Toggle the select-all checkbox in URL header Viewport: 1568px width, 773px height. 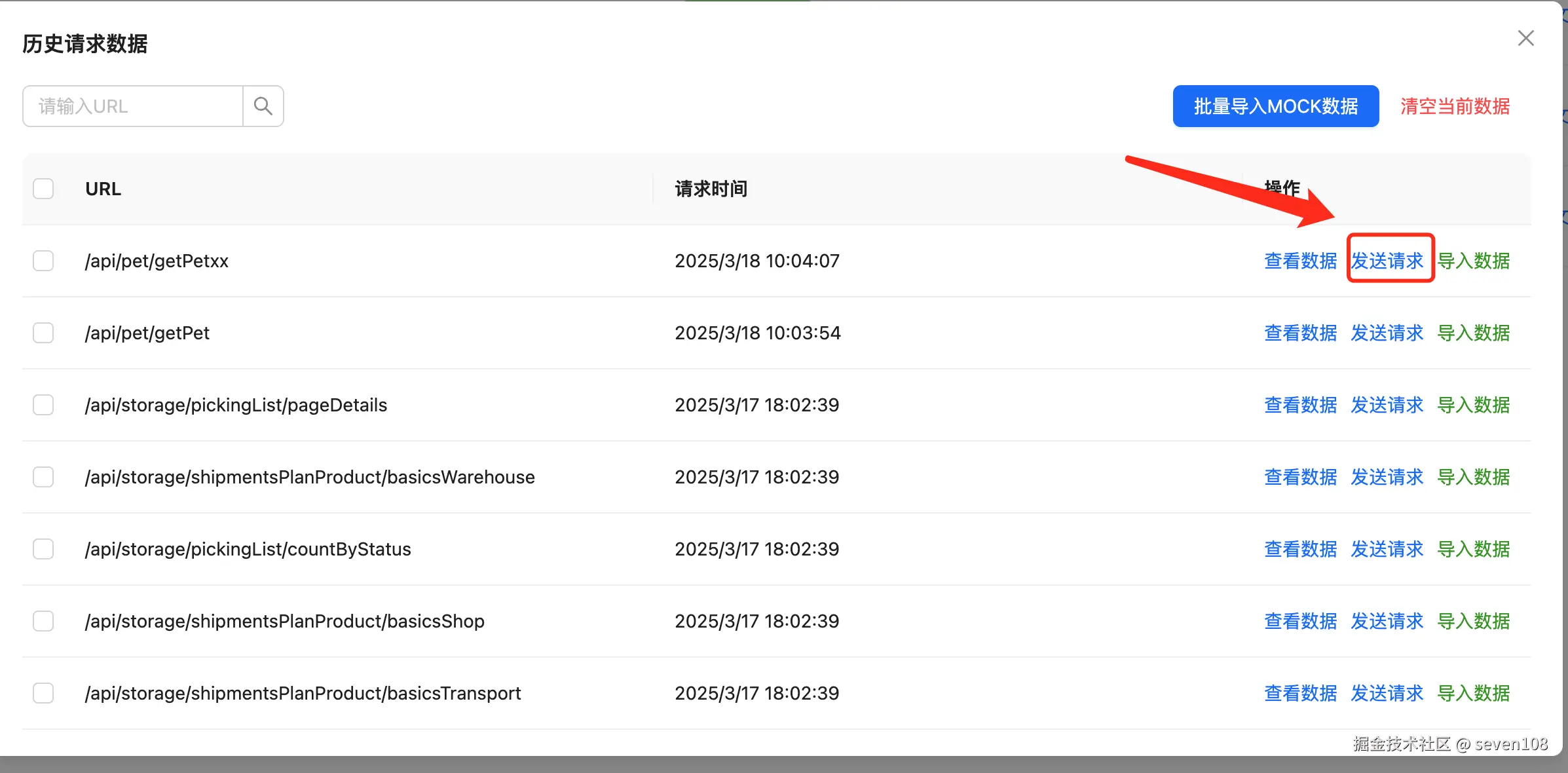coord(43,189)
